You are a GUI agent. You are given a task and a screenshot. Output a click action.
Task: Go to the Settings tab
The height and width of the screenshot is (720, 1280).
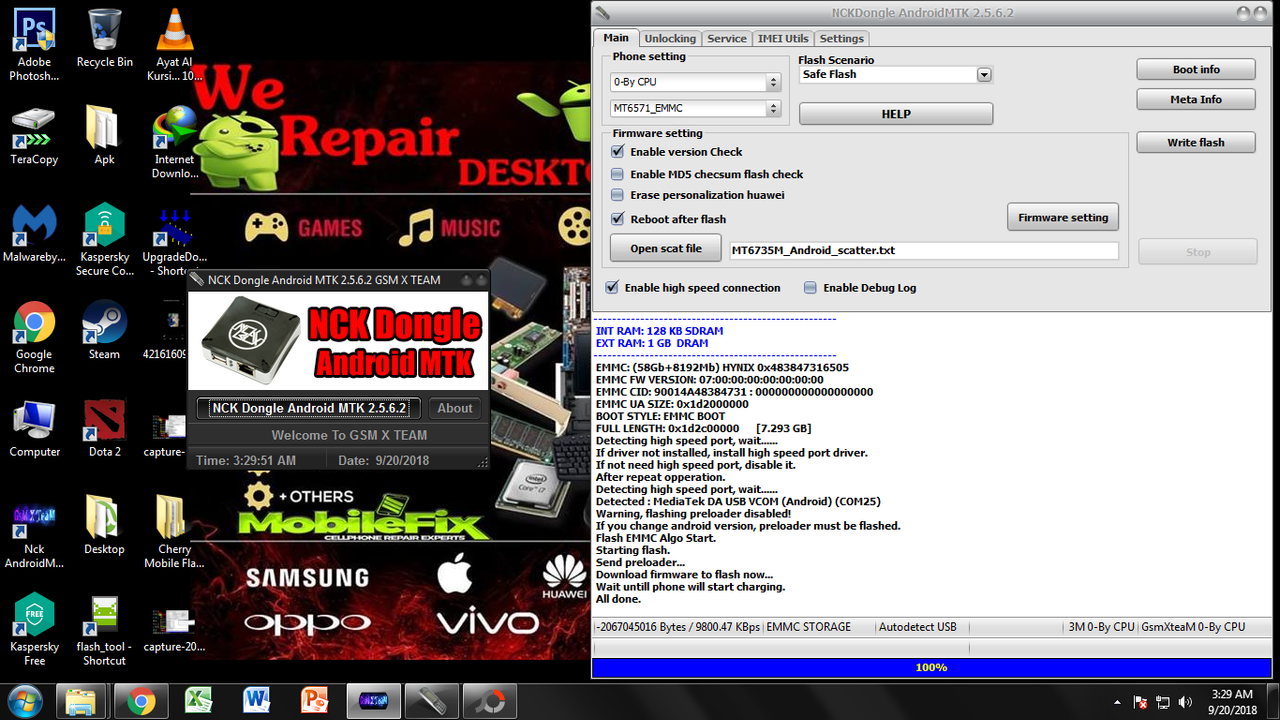coord(842,39)
